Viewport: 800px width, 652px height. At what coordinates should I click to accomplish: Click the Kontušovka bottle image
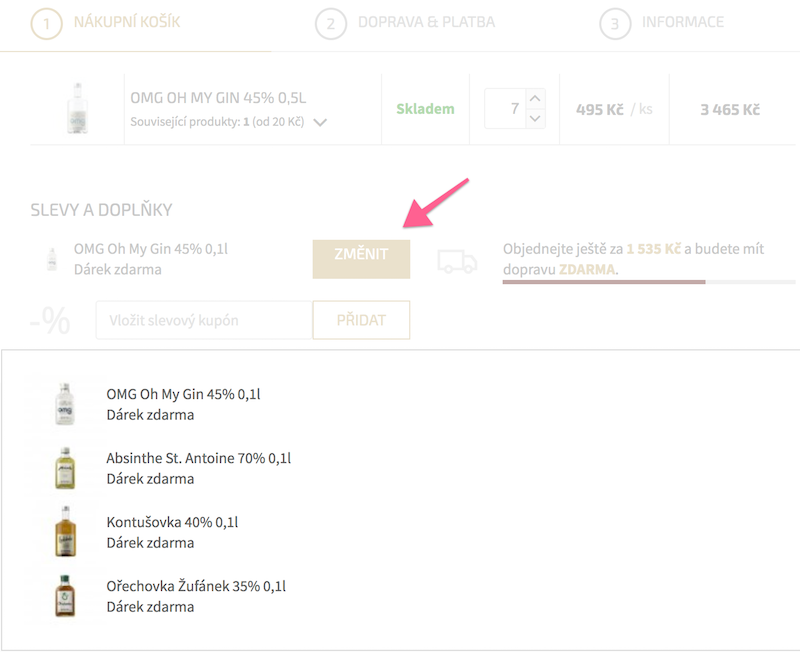65,532
